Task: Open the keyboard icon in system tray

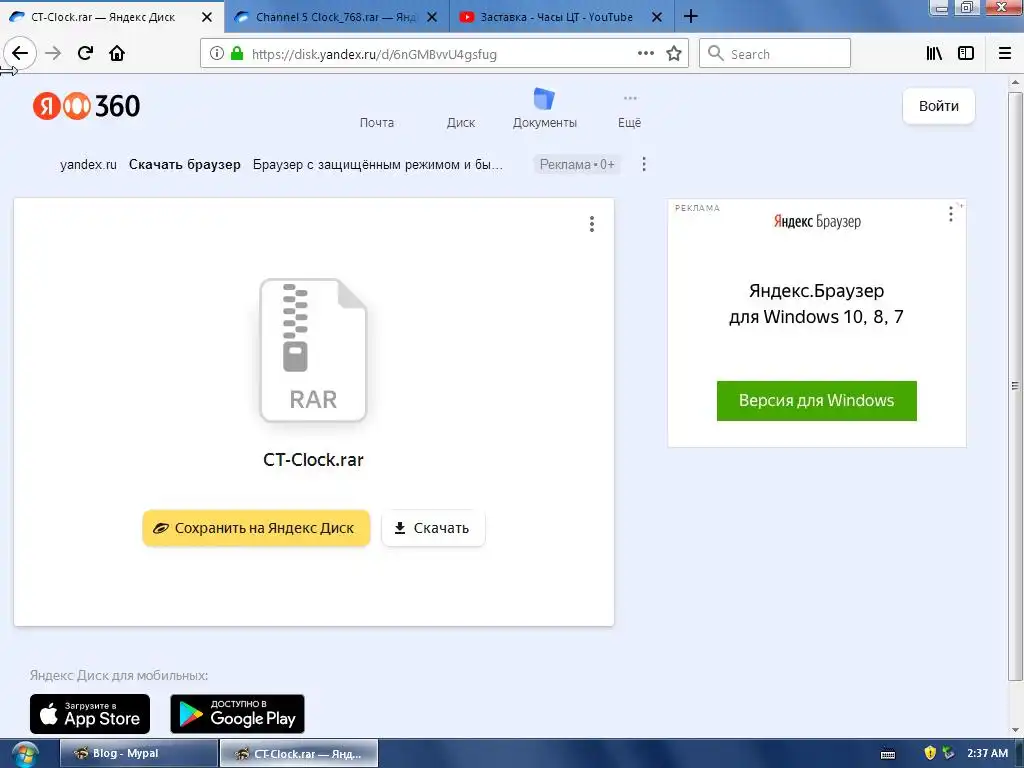Action: click(x=888, y=754)
